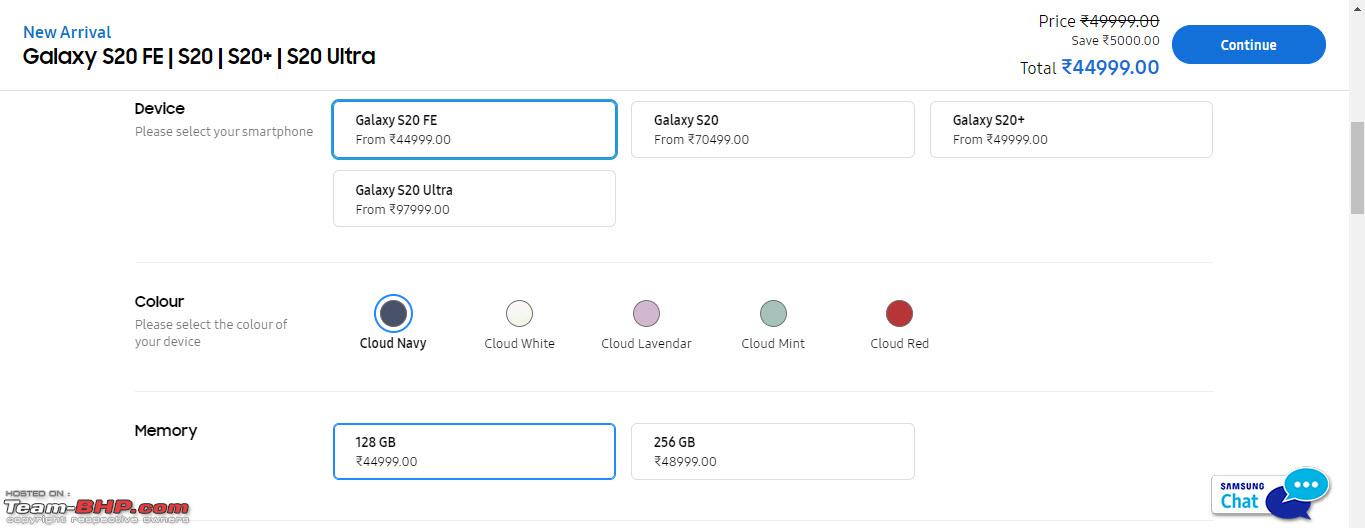This screenshot has height=528, width=1365.
Task: Click the Cloud White label text
Action: click(x=519, y=343)
